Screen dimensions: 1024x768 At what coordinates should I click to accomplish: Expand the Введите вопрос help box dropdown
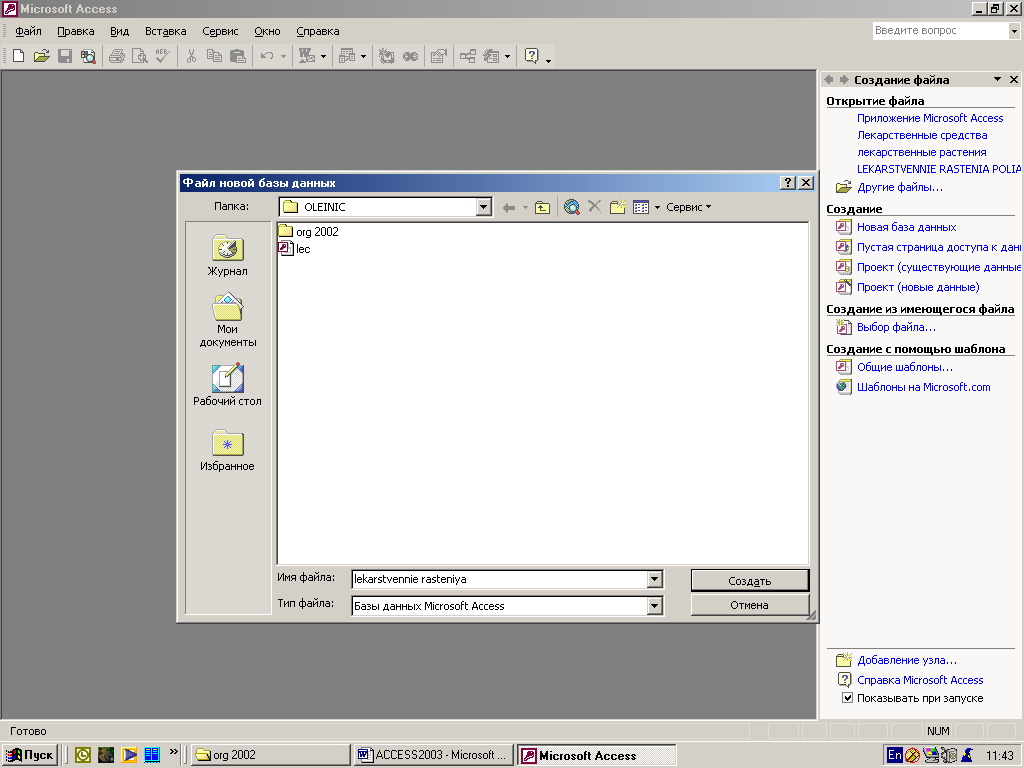point(1014,31)
